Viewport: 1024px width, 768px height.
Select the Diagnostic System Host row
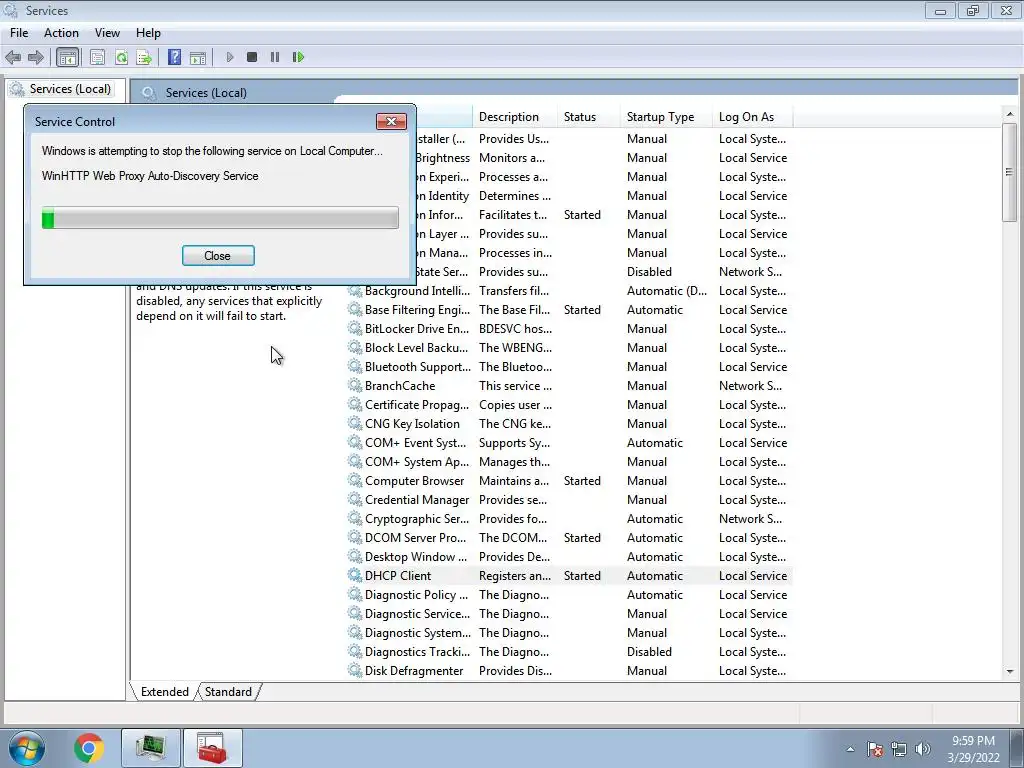569,633
